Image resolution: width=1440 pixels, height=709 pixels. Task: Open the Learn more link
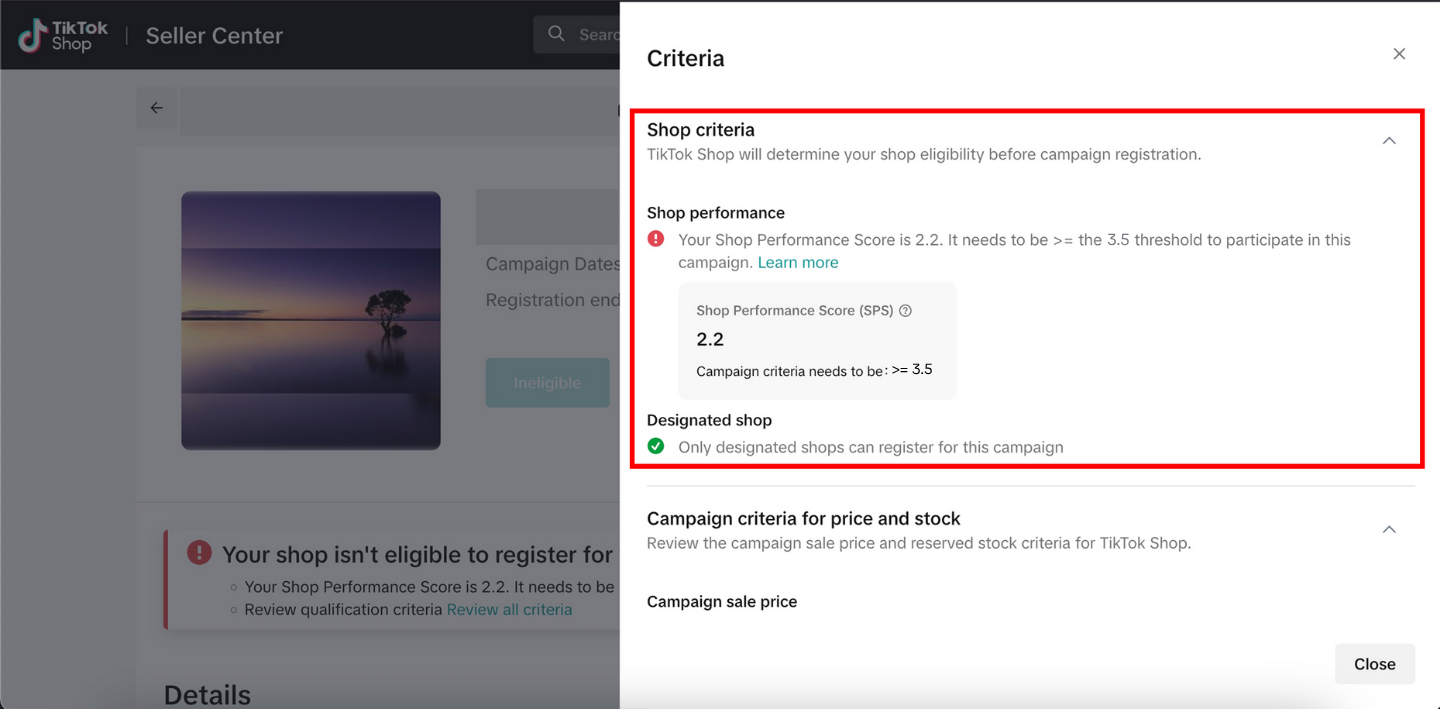(798, 263)
